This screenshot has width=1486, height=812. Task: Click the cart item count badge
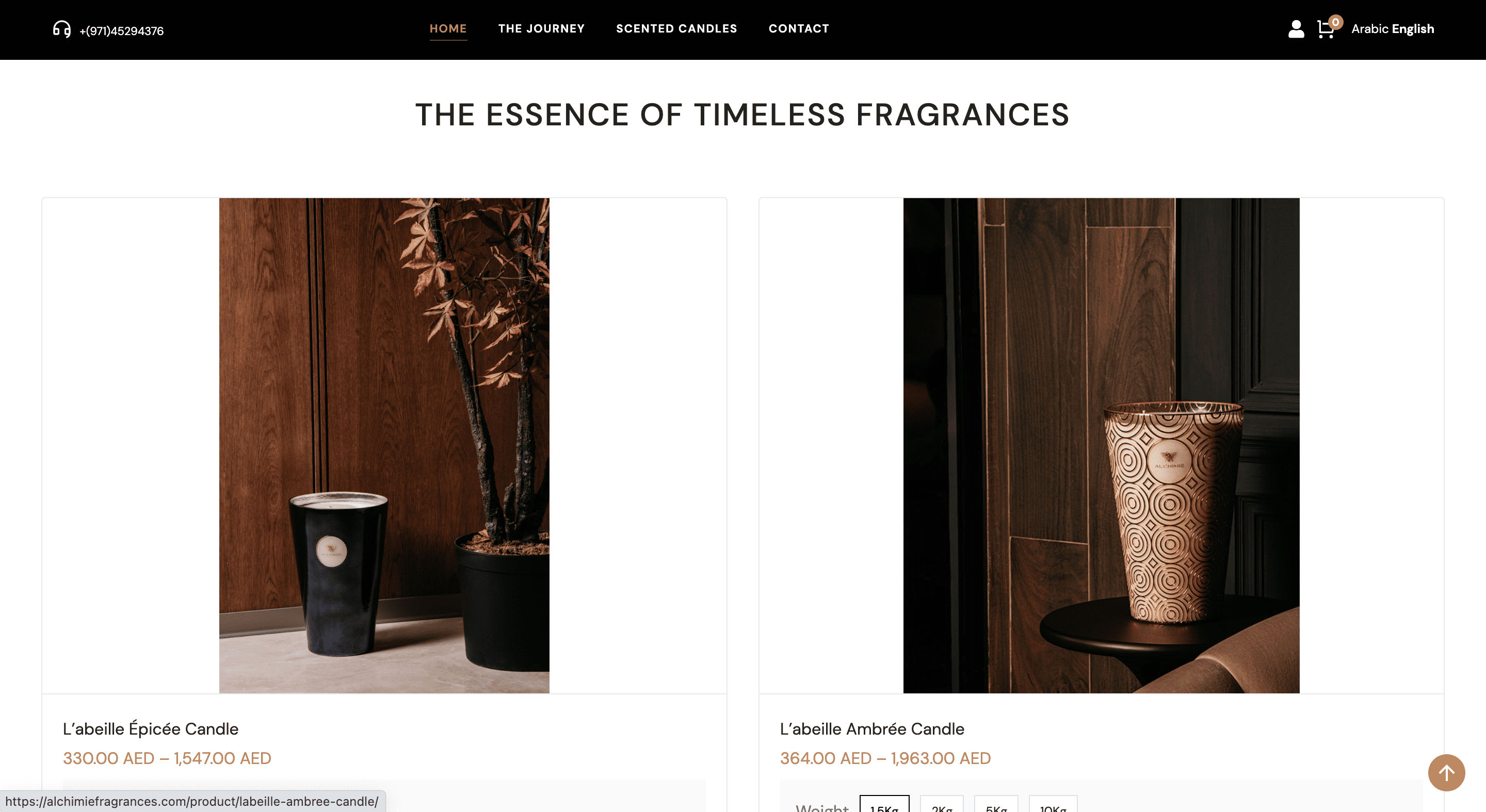point(1335,22)
